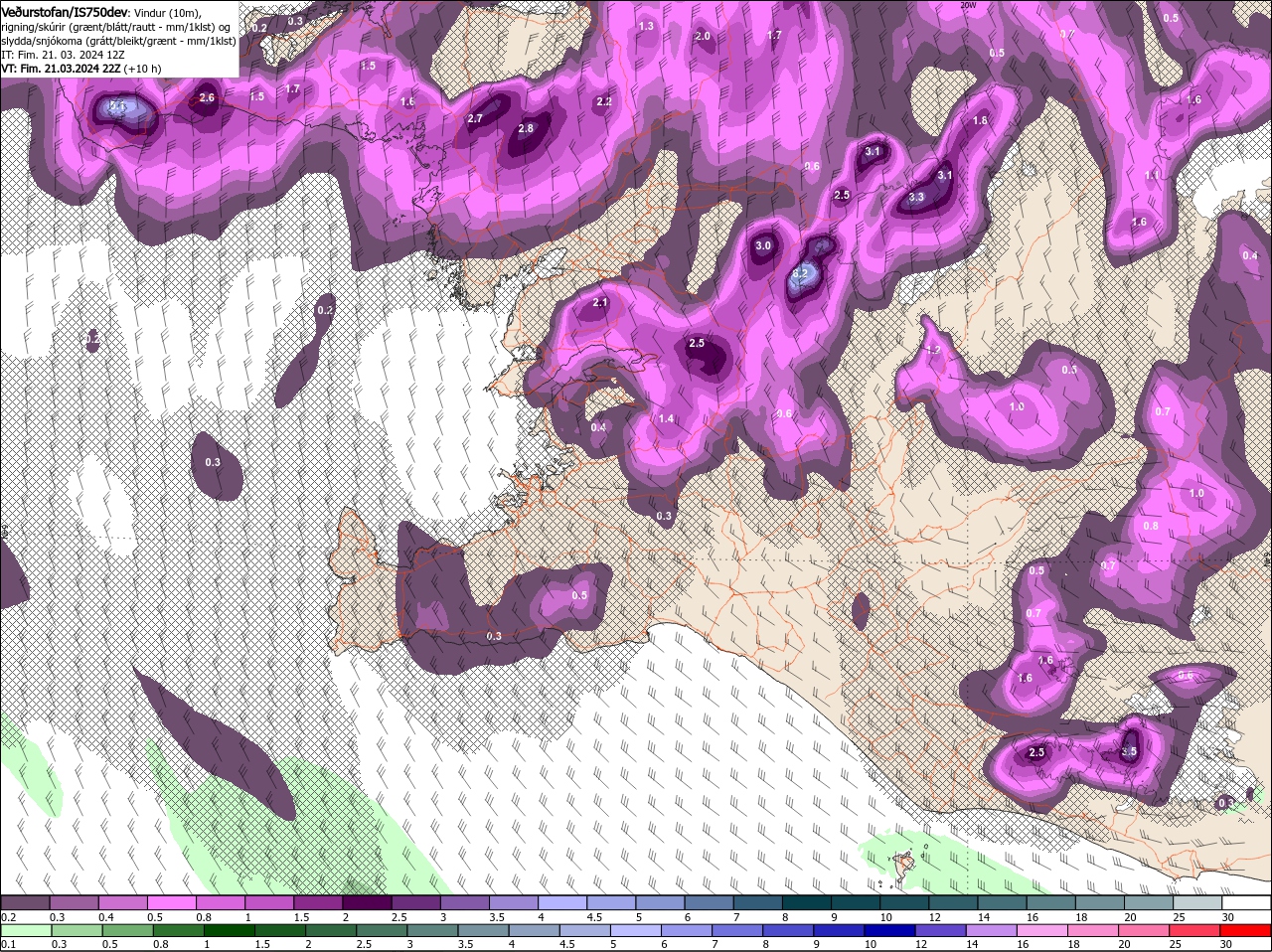Viewport: 1272px width, 952px height.
Task: Click the 1.1 value label
Action: coord(1151,175)
